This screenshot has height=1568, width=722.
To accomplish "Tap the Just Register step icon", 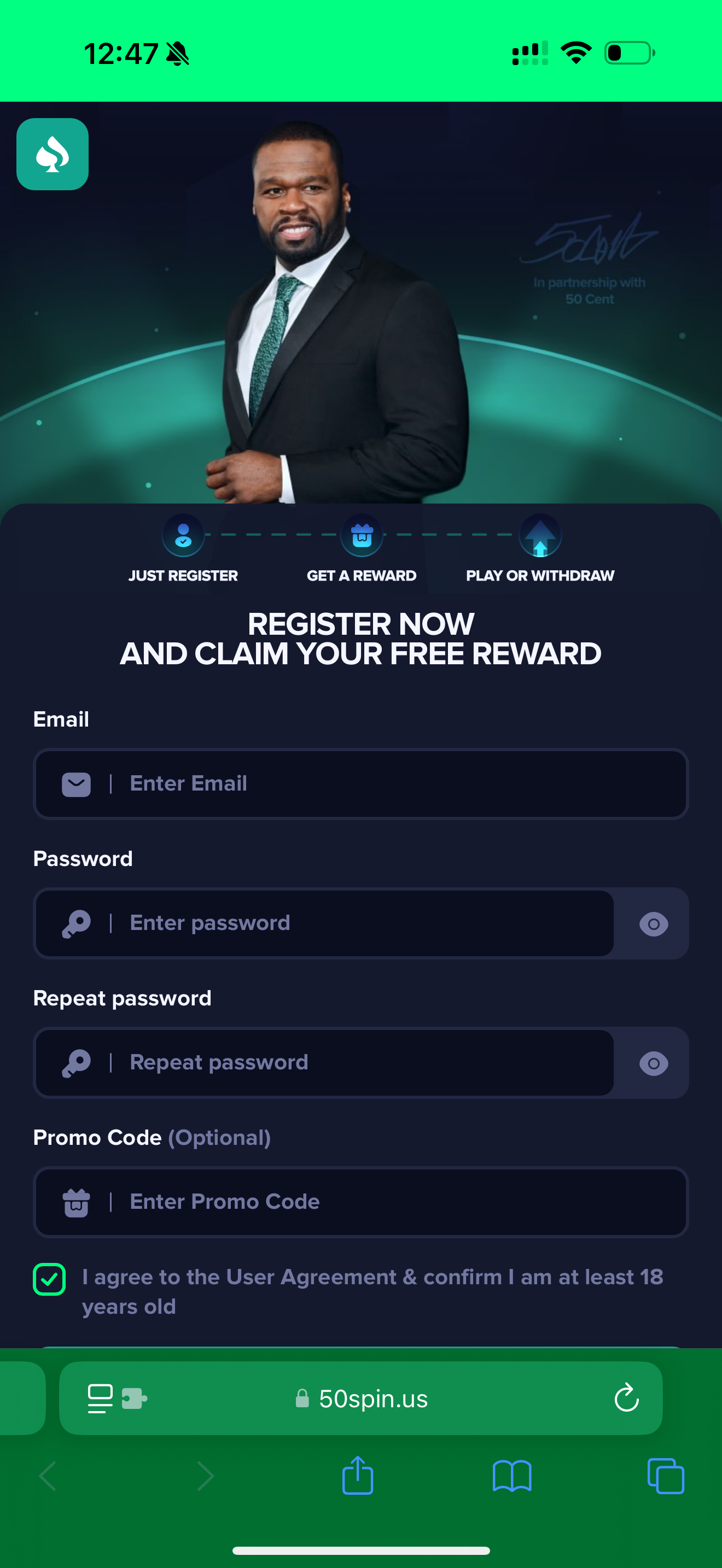I will tap(183, 536).
